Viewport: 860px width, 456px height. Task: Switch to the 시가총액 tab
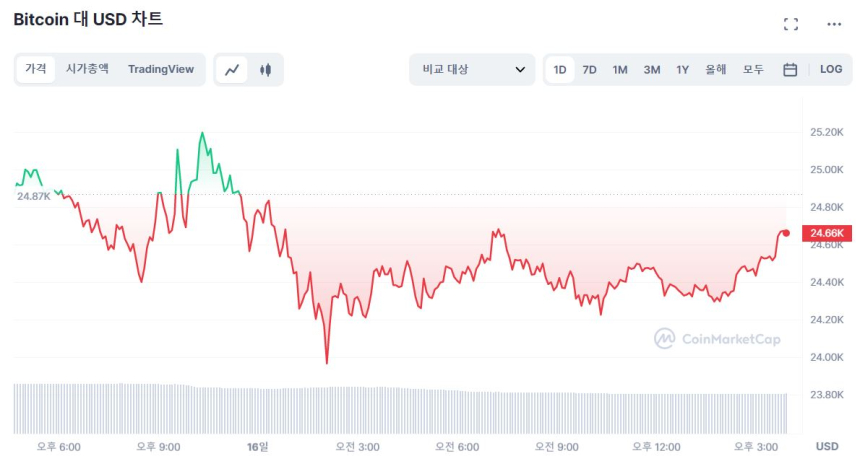tap(87, 69)
